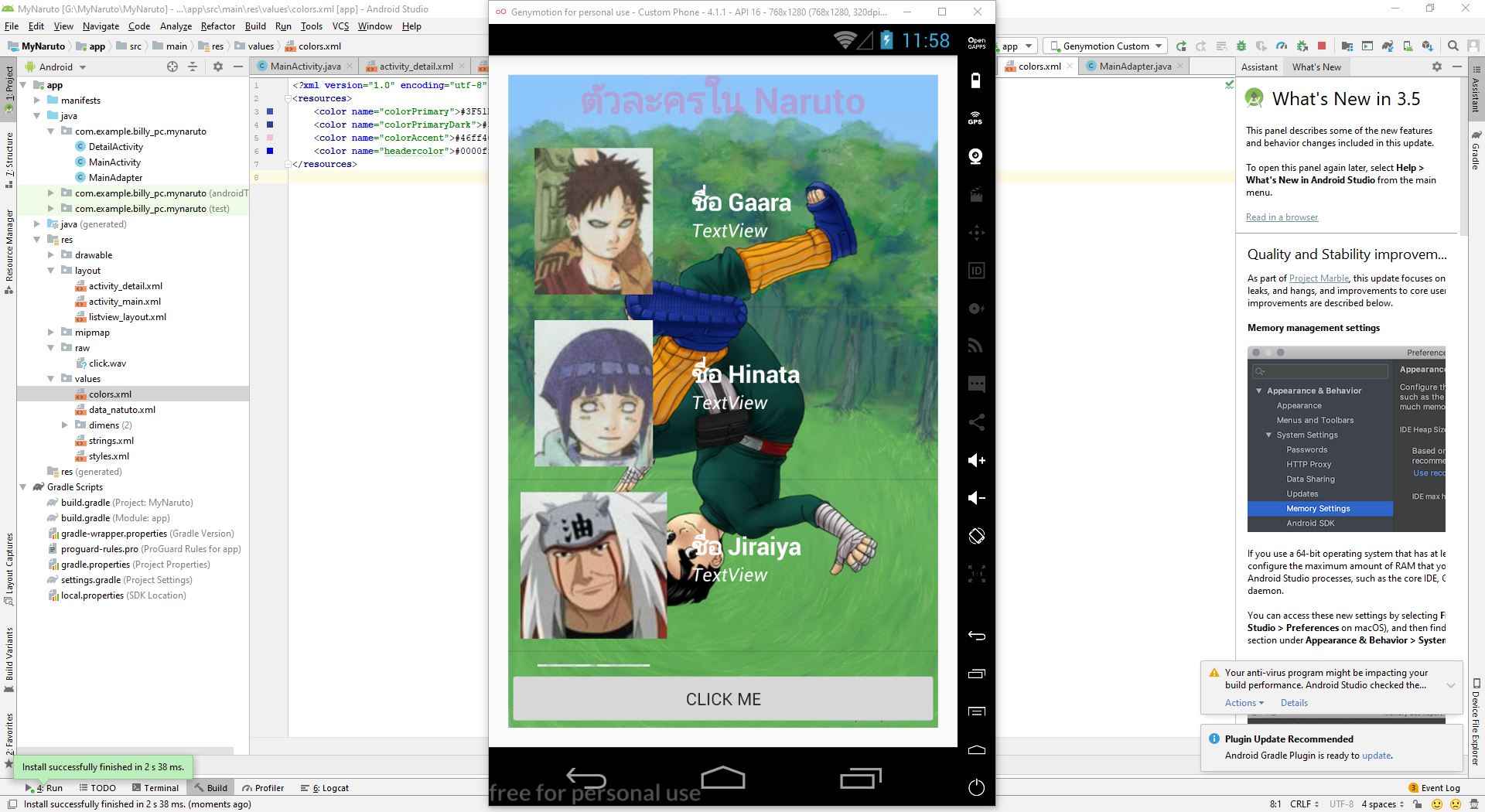The height and width of the screenshot is (812, 1485).
Task: Click the Rerun app icon in toolbar
Action: 1181,46
